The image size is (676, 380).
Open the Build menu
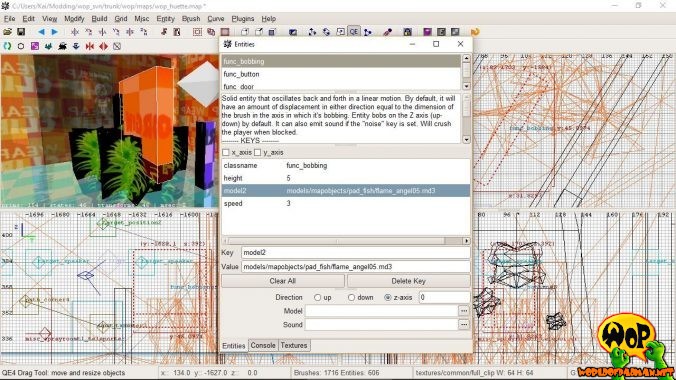pyautogui.click(x=99, y=19)
